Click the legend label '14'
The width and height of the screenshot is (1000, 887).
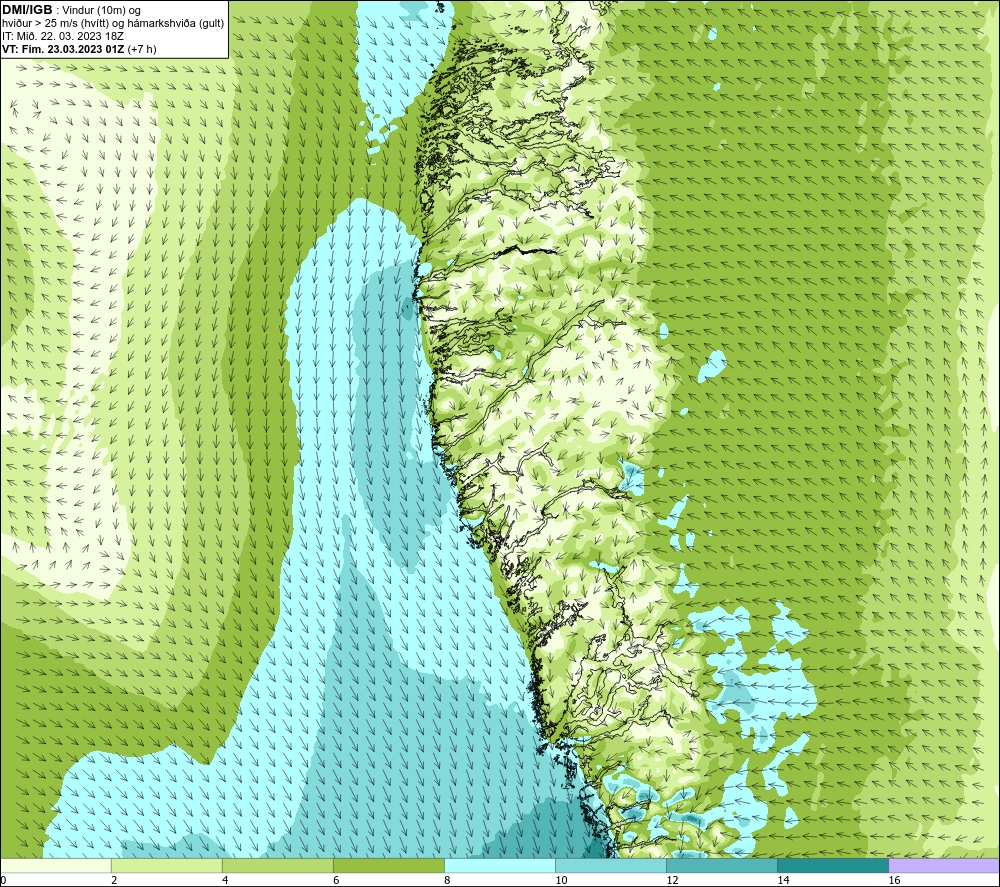[x=783, y=881]
